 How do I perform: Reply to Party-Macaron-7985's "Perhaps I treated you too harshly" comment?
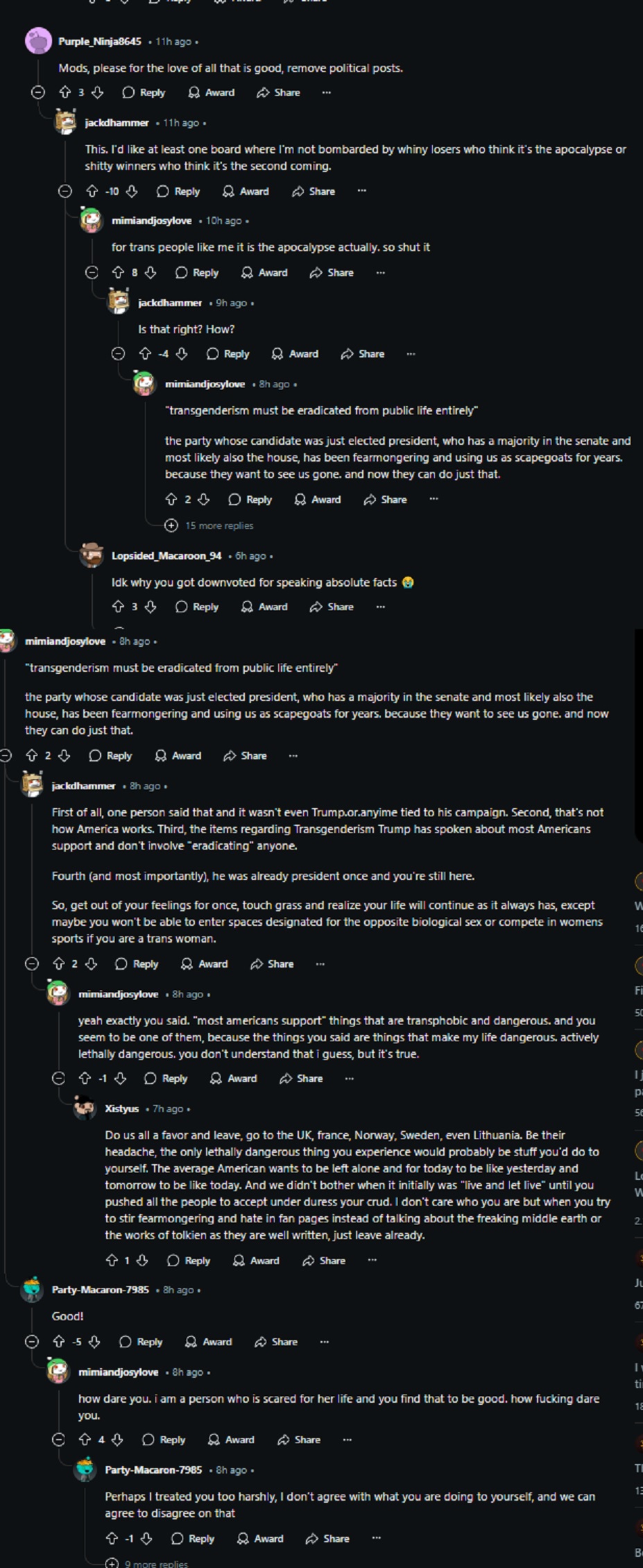point(192,1538)
